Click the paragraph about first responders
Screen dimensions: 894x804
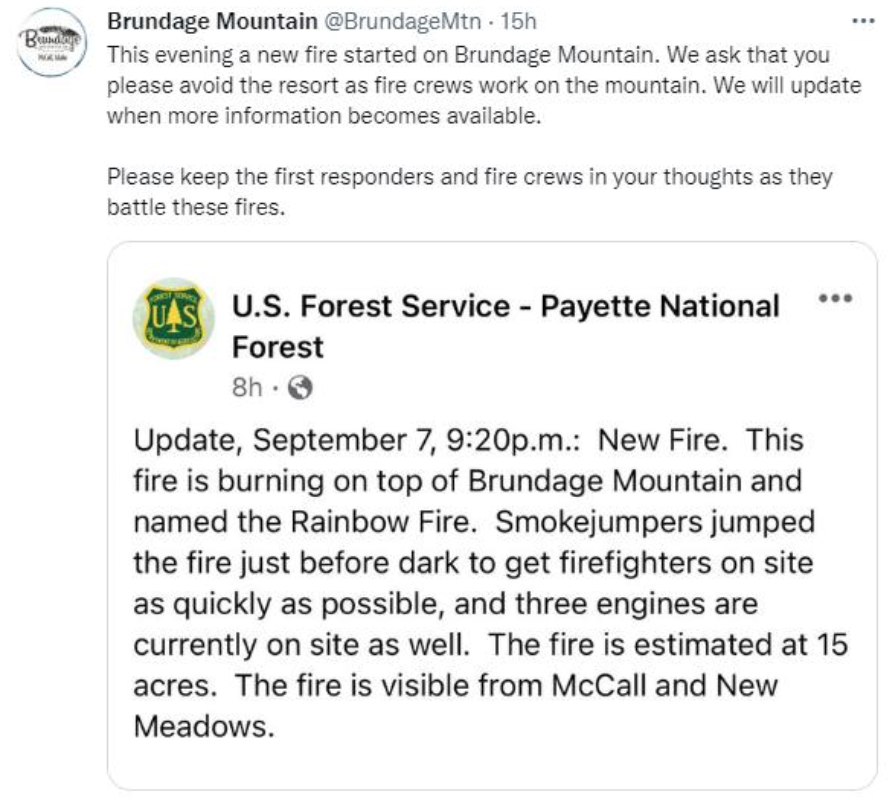pyautogui.click(x=470, y=192)
